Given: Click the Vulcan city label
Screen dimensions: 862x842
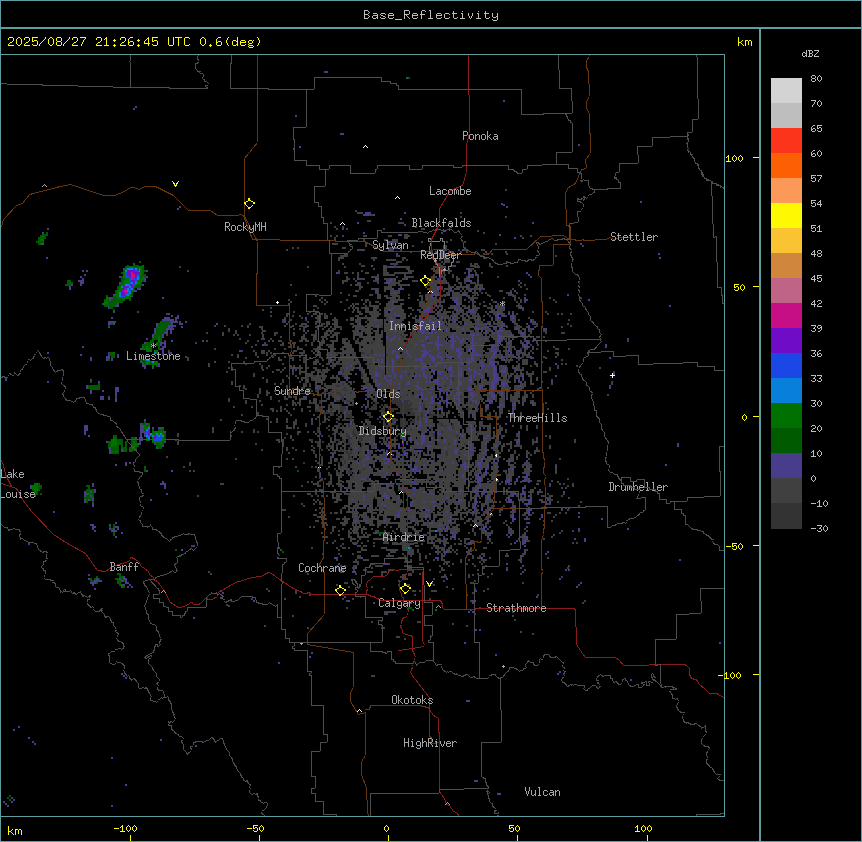Looking at the screenshot, I should coord(542,792).
